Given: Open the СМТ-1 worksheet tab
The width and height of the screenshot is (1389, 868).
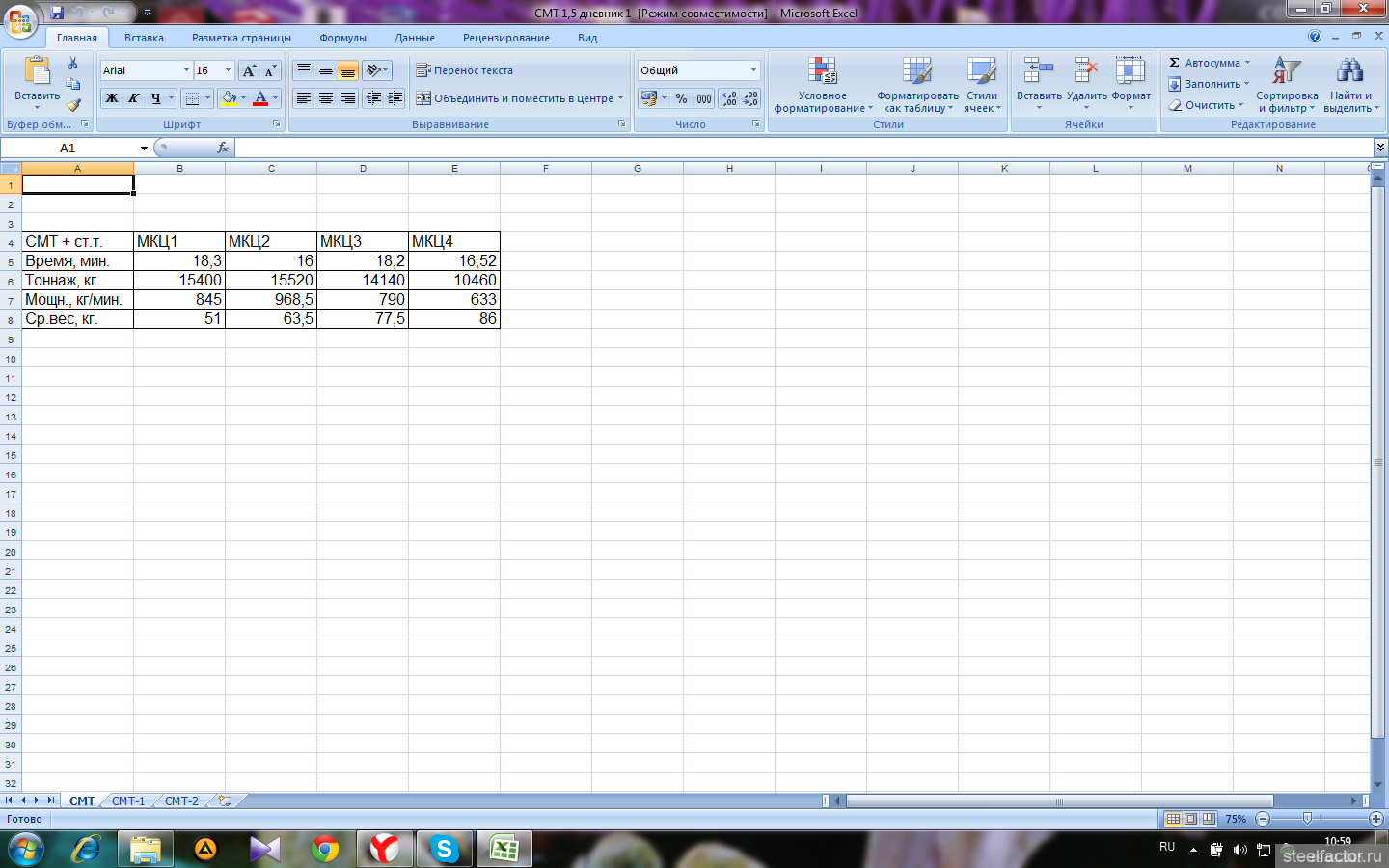Looking at the screenshot, I should pyautogui.click(x=128, y=800).
